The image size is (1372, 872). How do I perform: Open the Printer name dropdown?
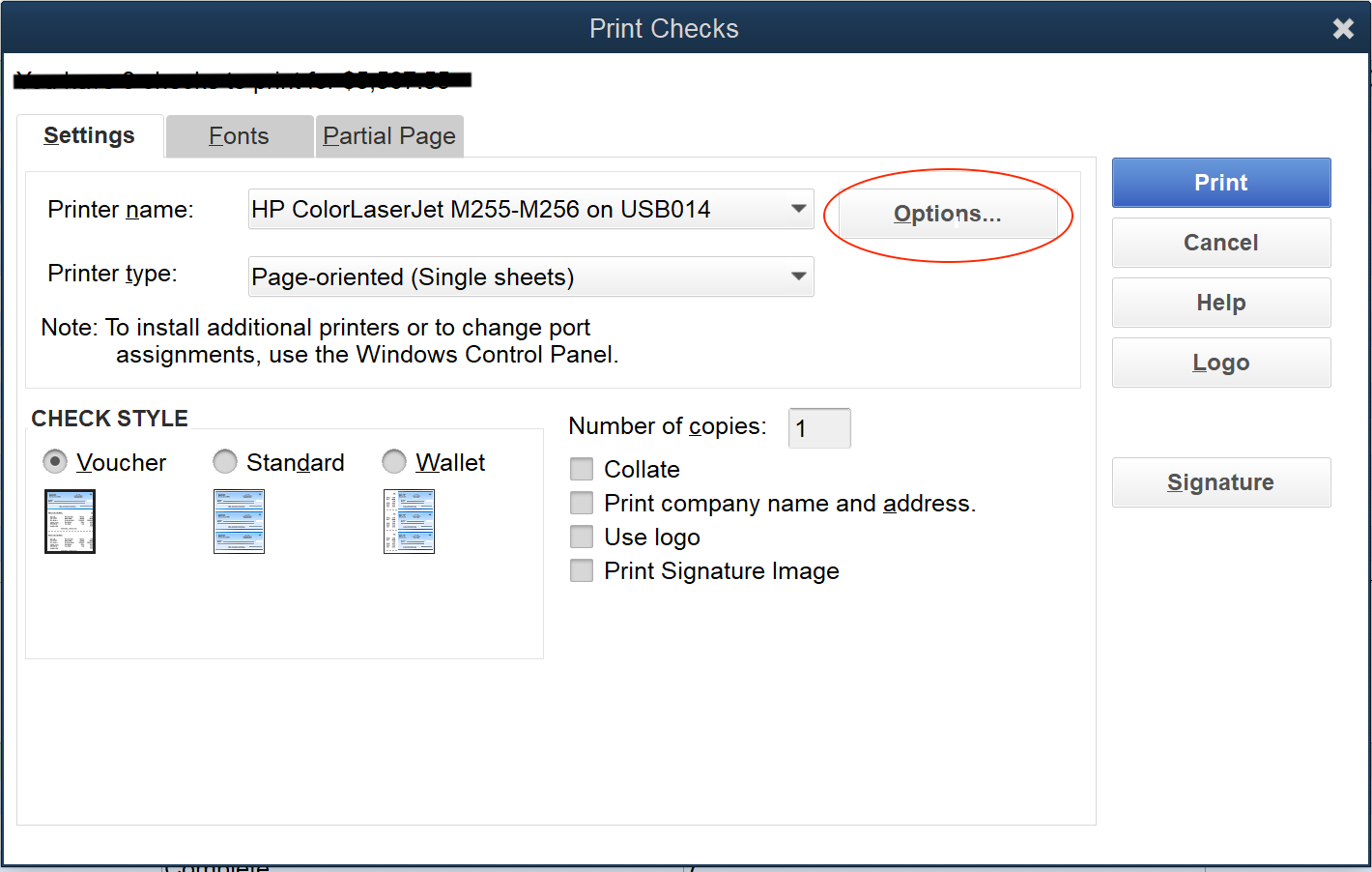[798, 209]
